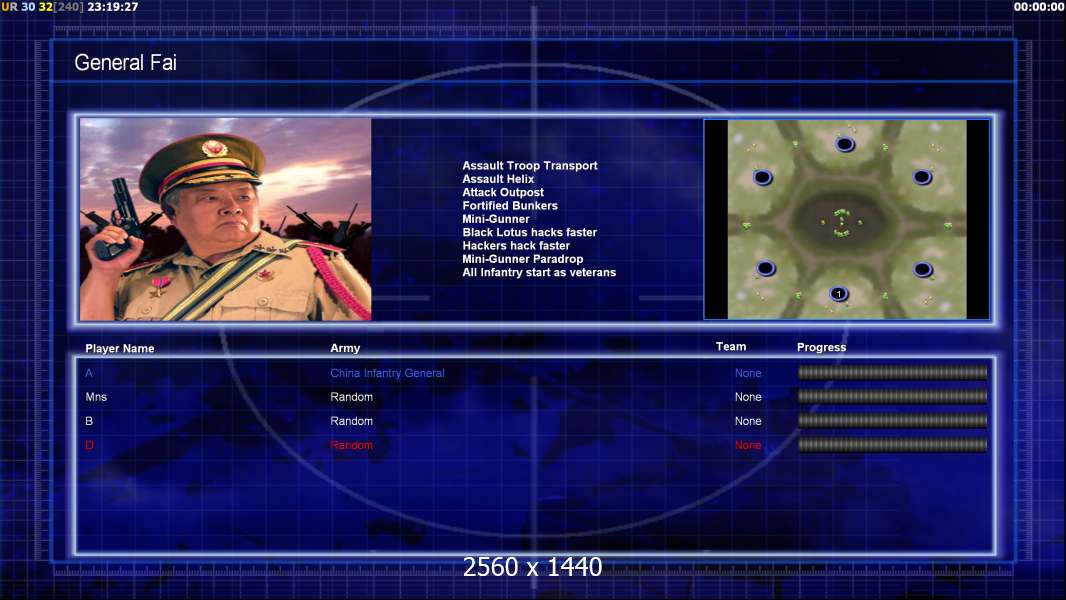Select start position marker numbered 1
This screenshot has width=1066, height=600.
click(839, 294)
